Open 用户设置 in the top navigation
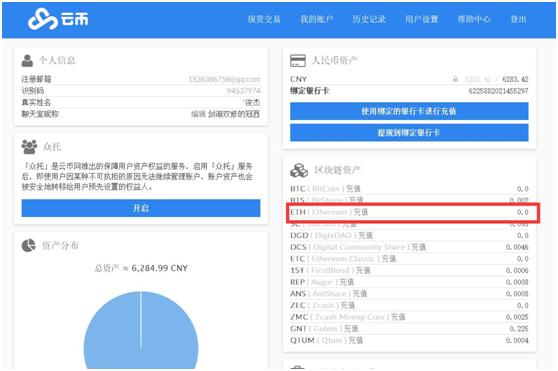This screenshot has width=558, height=371. (x=421, y=19)
